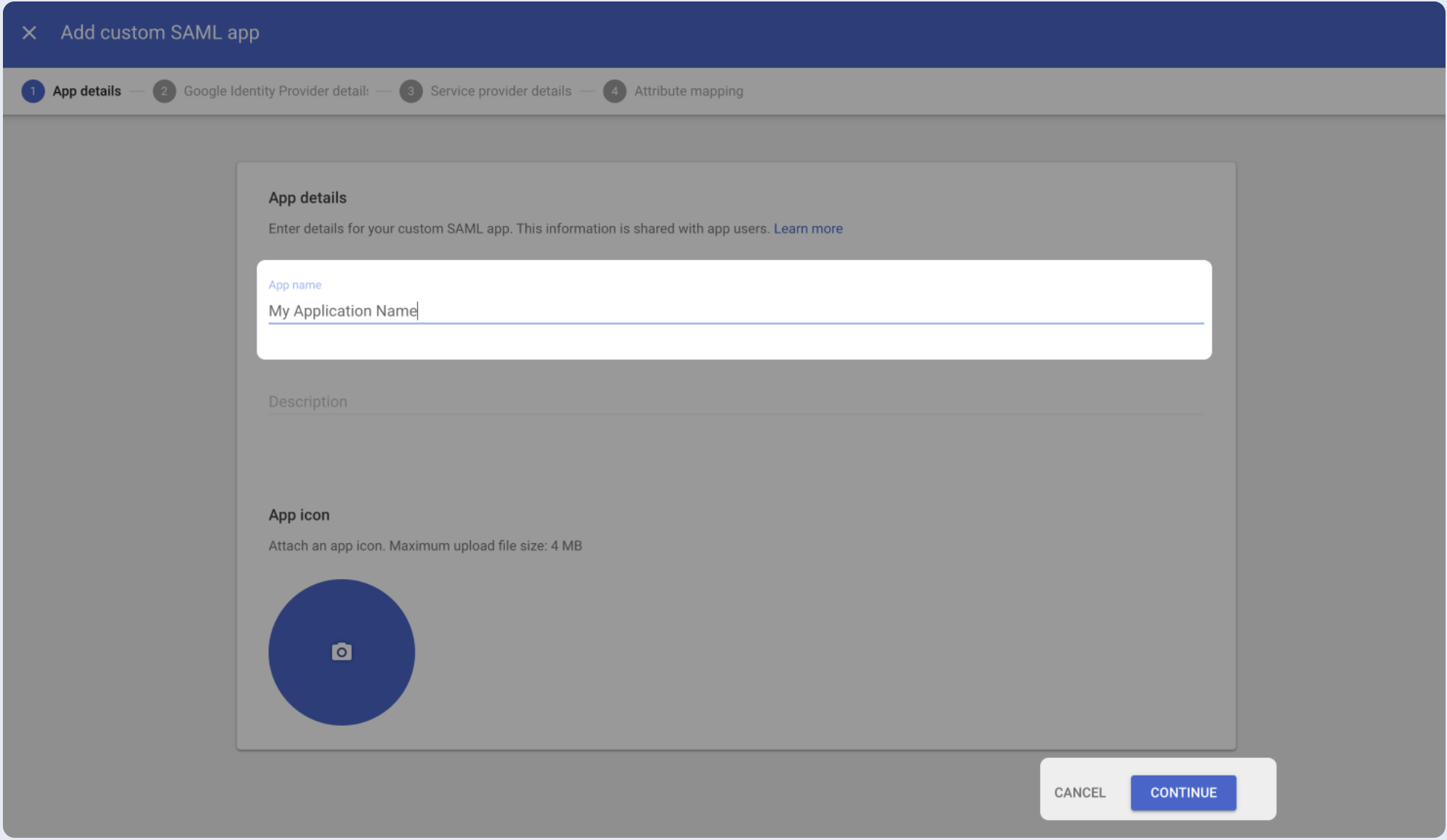Screen dimensions: 1447x840
Task: Click the step 4 number circle
Action: coord(614,91)
